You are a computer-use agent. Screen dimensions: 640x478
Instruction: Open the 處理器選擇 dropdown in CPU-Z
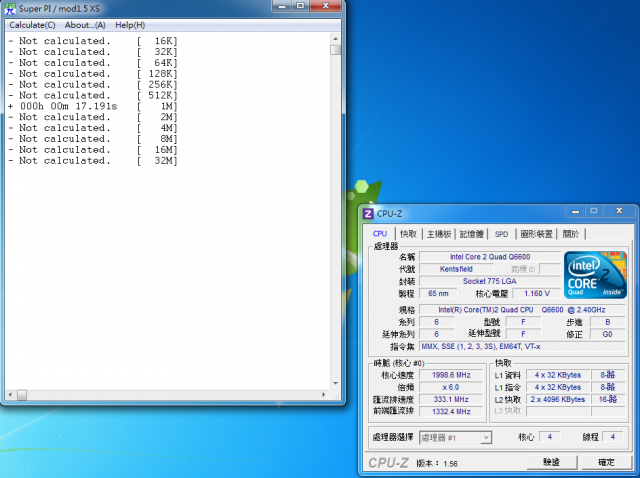(456, 438)
